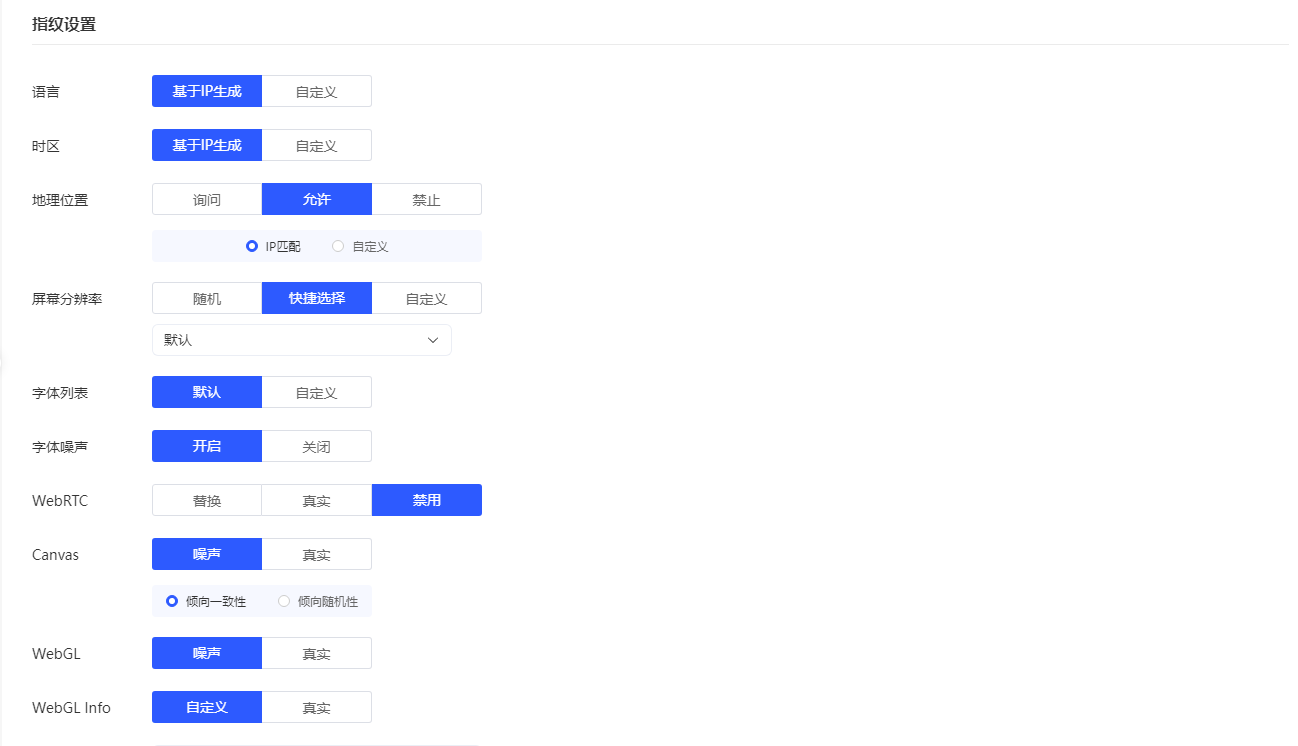Switch 屏幕分辨率 to 自定义
Image resolution: width=1298 pixels, height=746 pixels.
pyautogui.click(x=427, y=297)
